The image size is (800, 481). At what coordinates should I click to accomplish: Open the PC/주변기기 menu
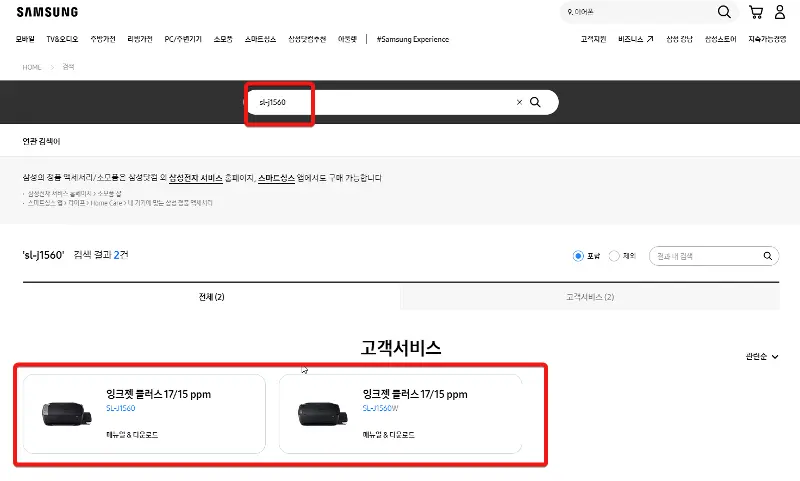click(x=183, y=39)
